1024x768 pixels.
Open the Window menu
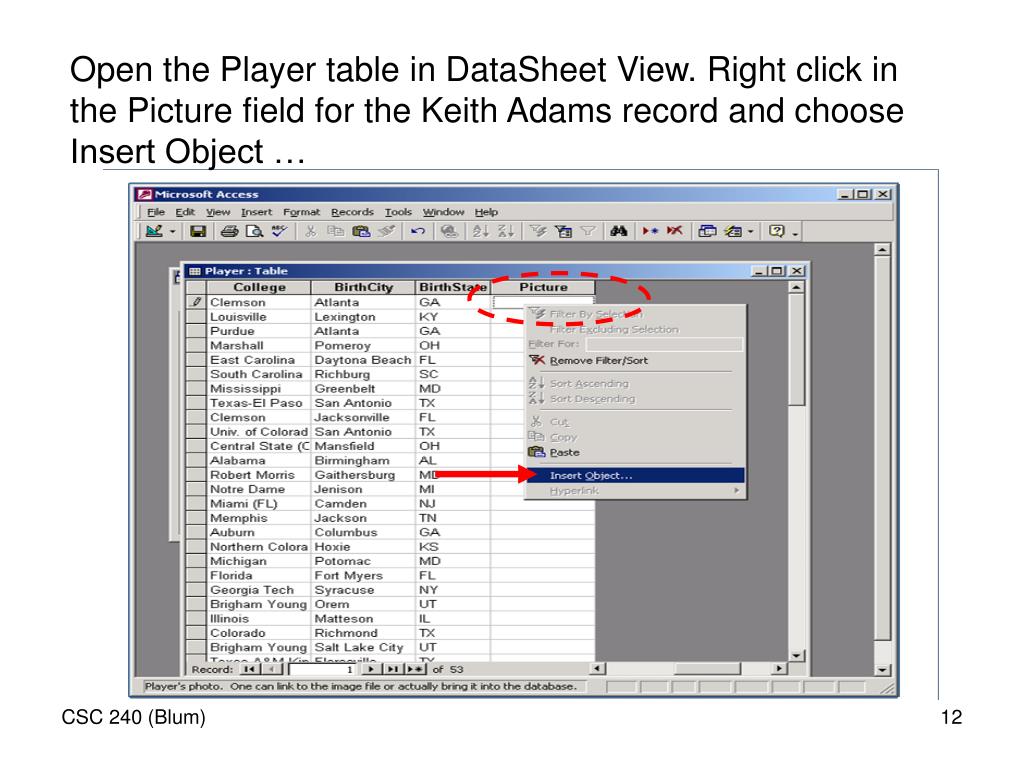pyautogui.click(x=443, y=212)
